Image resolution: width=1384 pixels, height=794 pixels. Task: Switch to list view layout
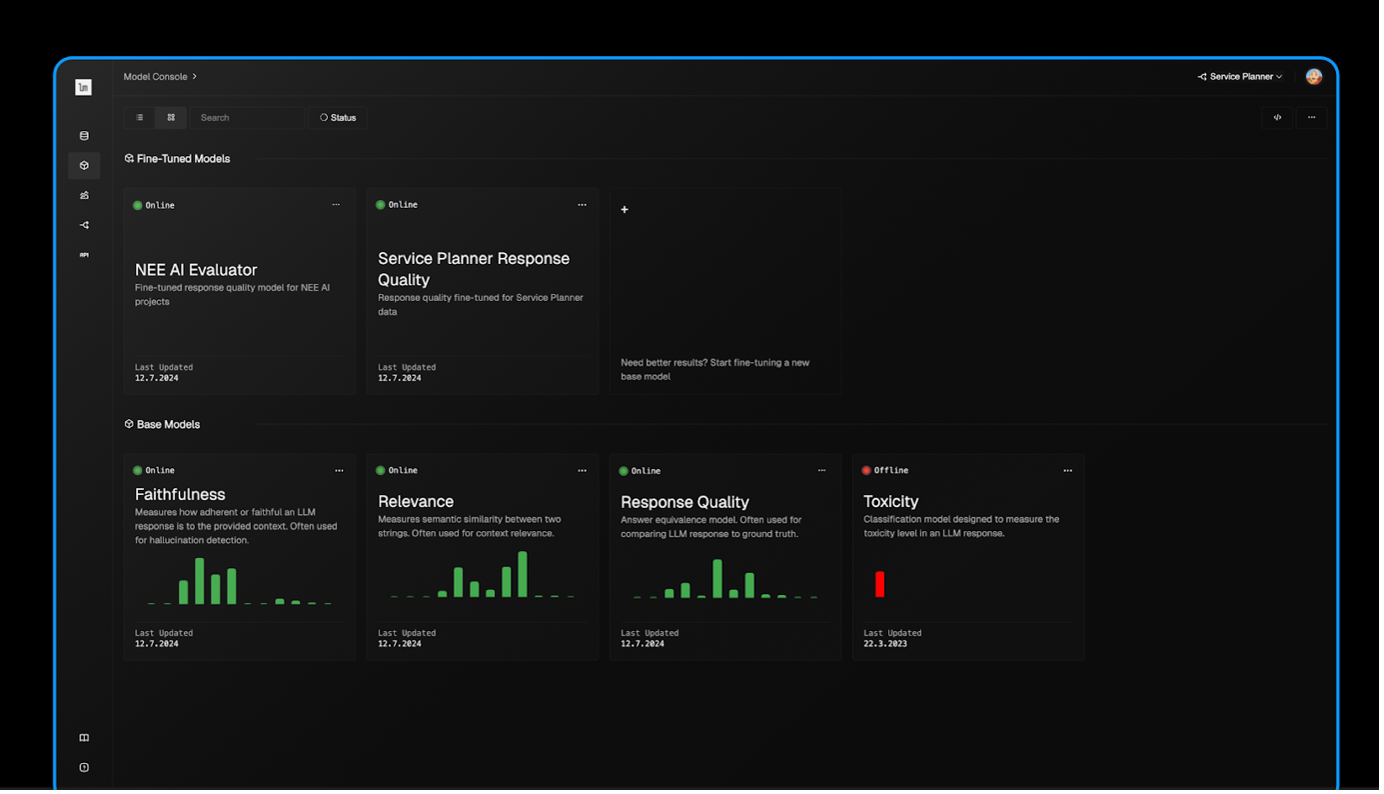pos(140,118)
